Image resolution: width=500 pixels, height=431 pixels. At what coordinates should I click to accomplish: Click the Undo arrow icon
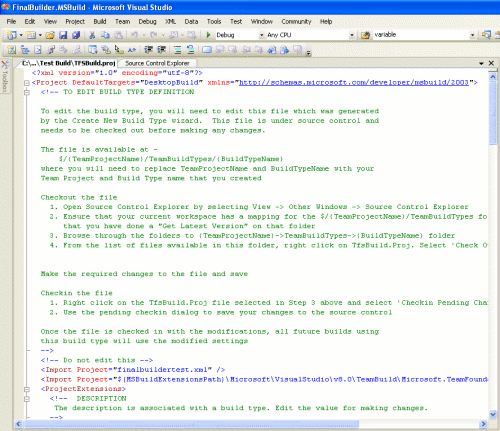134,35
